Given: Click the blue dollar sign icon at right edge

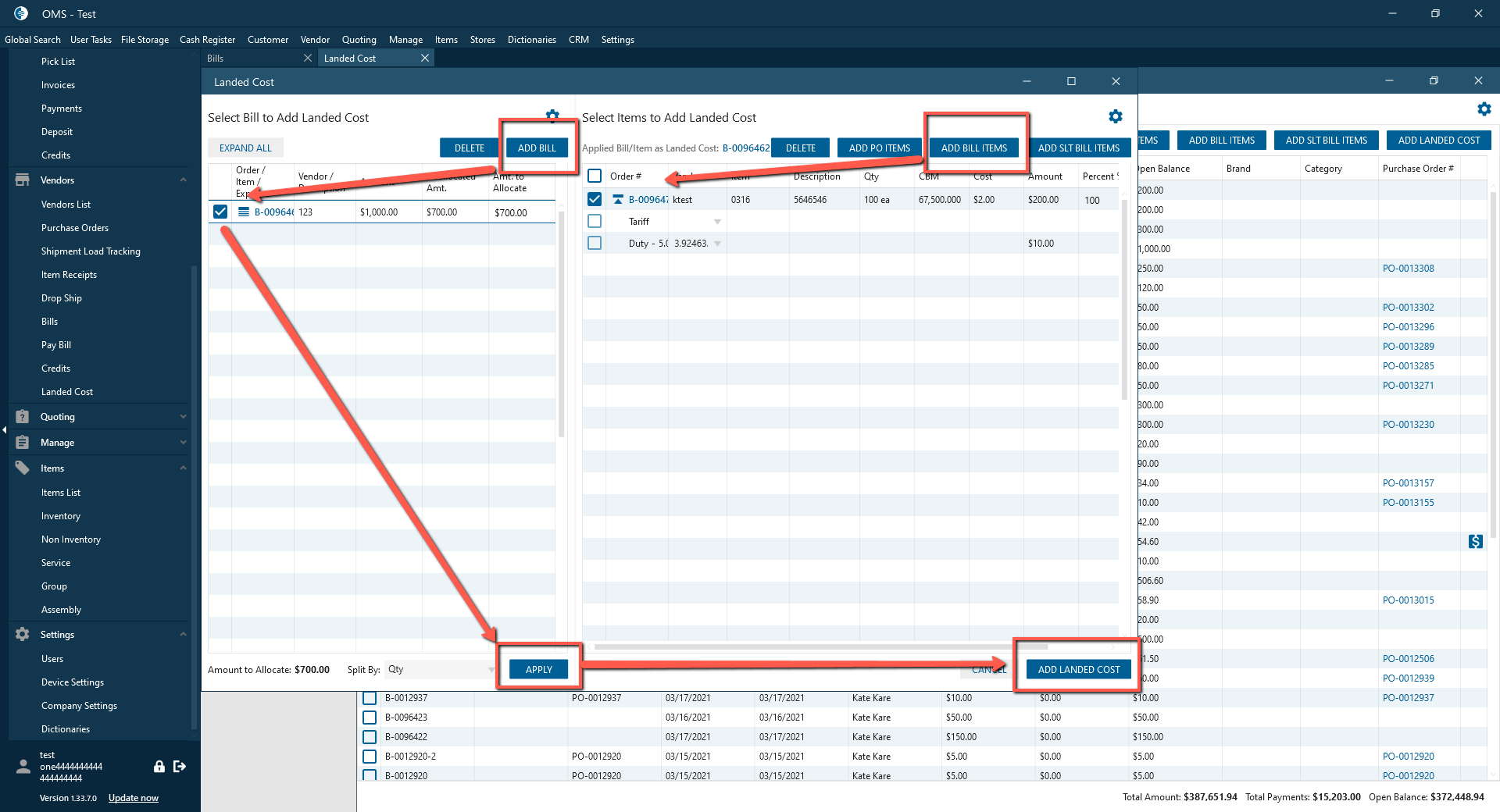Looking at the screenshot, I should (1476, 541).
